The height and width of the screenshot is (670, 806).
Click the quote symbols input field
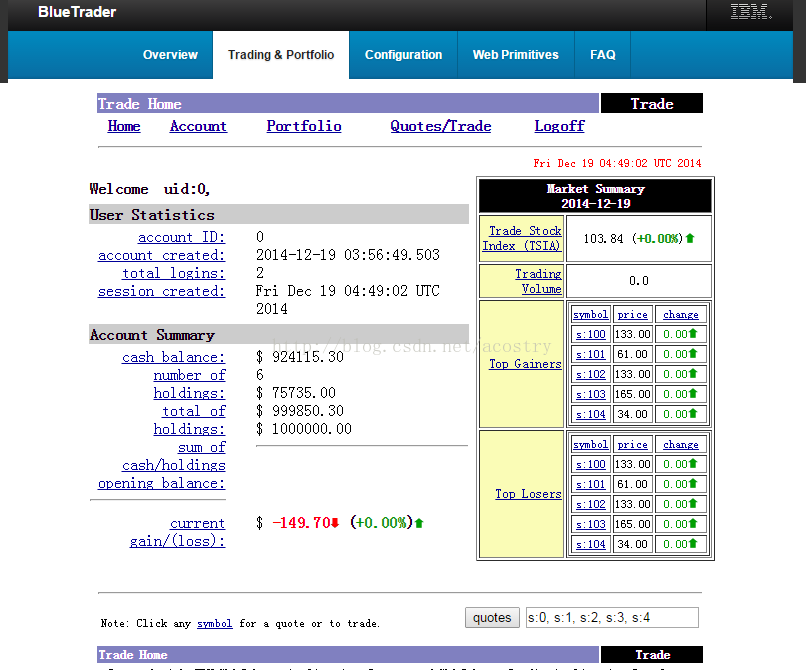point(612,618)
